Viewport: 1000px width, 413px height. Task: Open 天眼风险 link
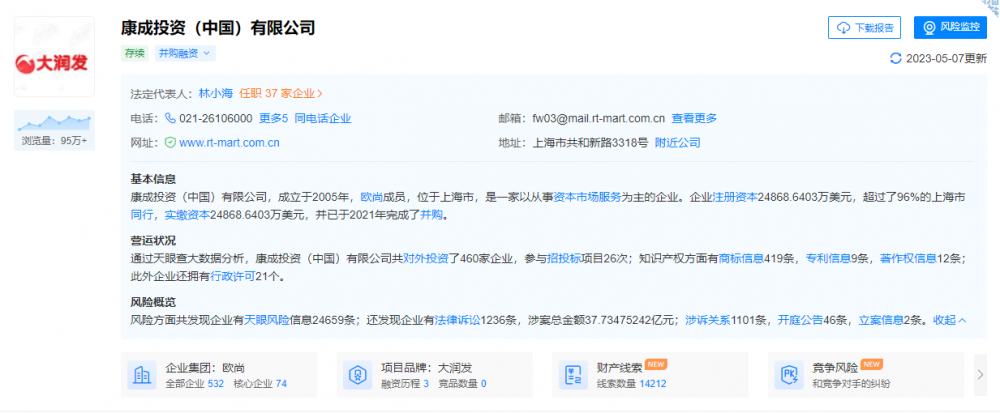267,320
